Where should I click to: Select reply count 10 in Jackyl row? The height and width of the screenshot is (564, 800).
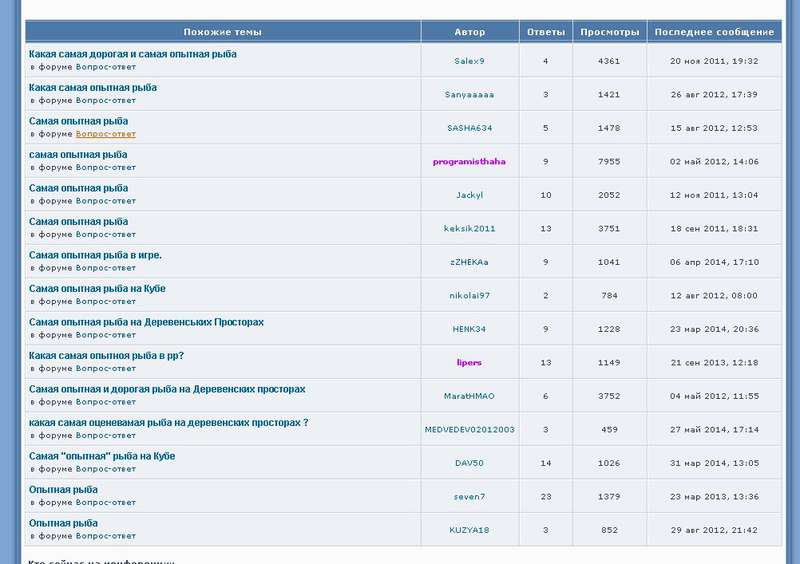pyautogui.click(x=546, y=195)
